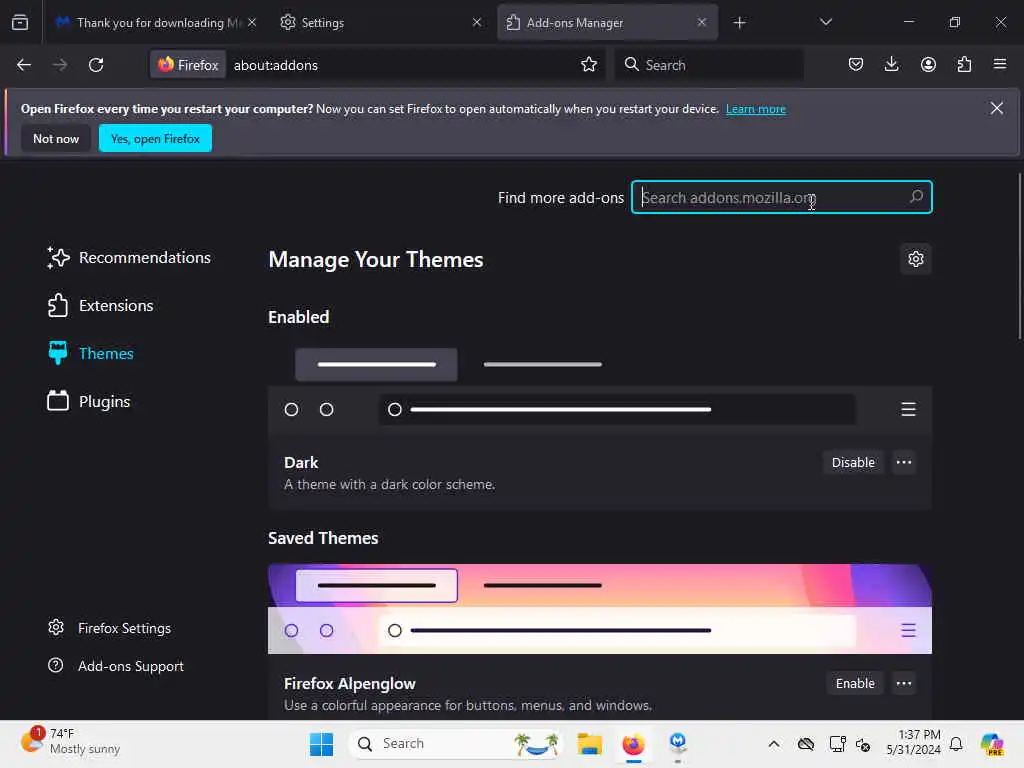Image resolution: width=1024 pixels, height=768 pixels.
Task: Open the Tools for all add-ons gear
Action: pos(916,259)
